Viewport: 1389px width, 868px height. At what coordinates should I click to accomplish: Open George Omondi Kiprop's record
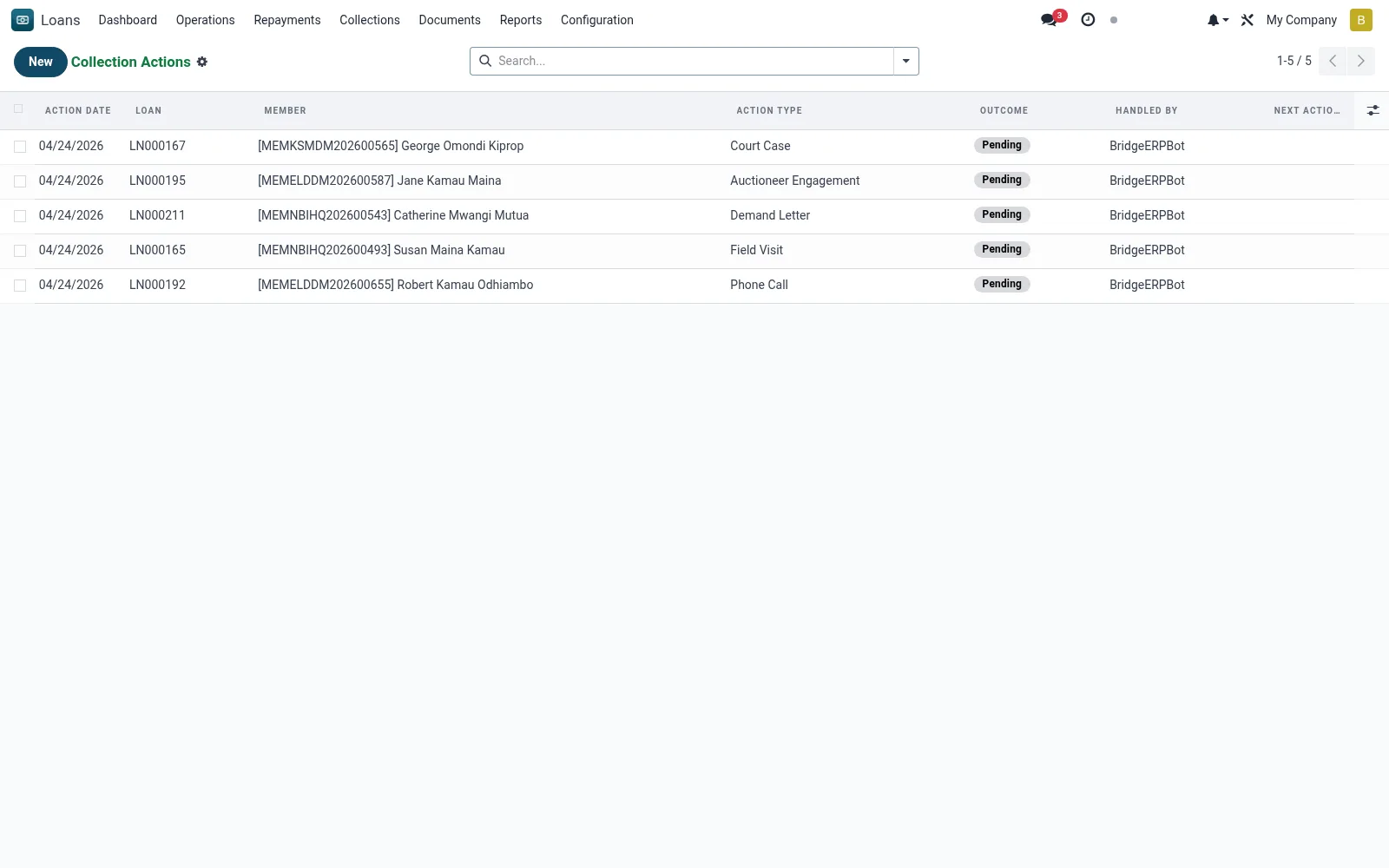click(x=391, y=146)
